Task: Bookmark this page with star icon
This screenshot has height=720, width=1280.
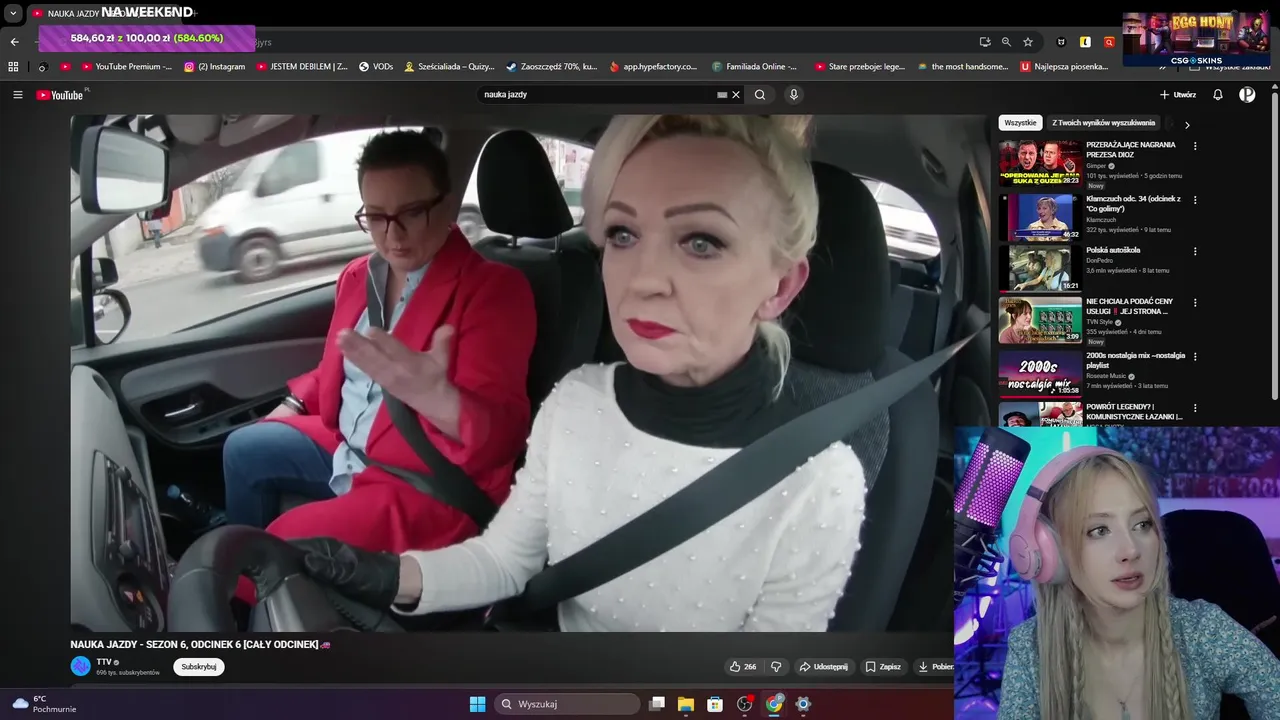Action: tap(1028, 42)
